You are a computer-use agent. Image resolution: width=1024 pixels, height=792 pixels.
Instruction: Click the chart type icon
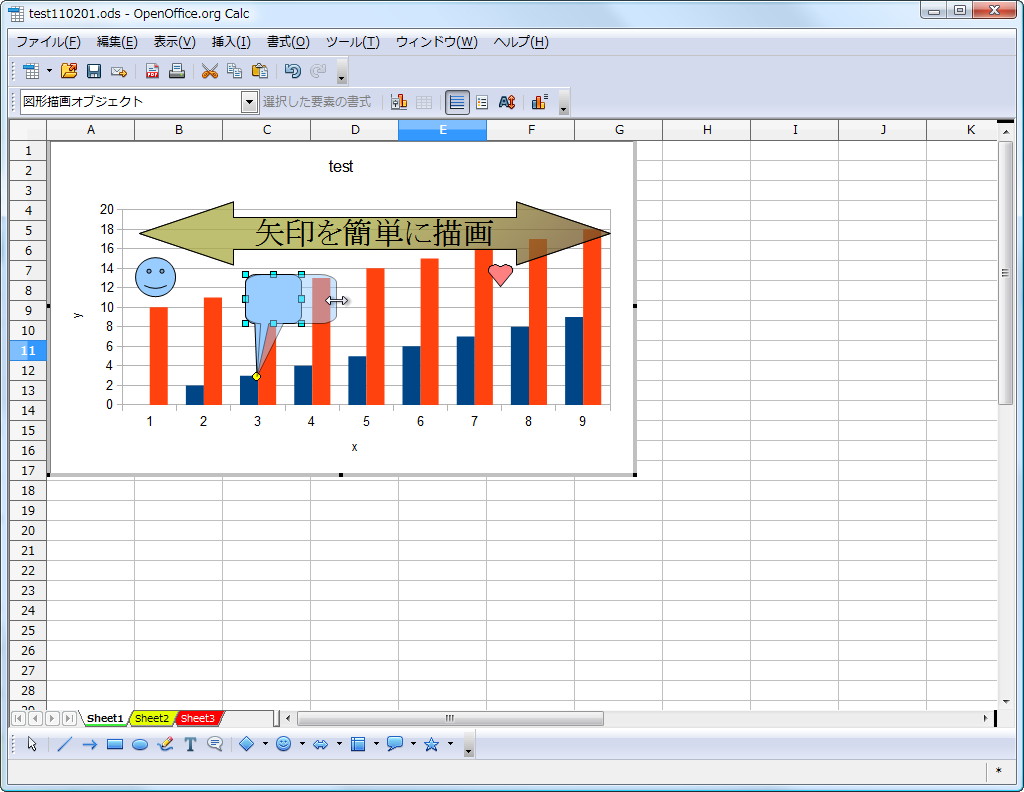(399, 103)
